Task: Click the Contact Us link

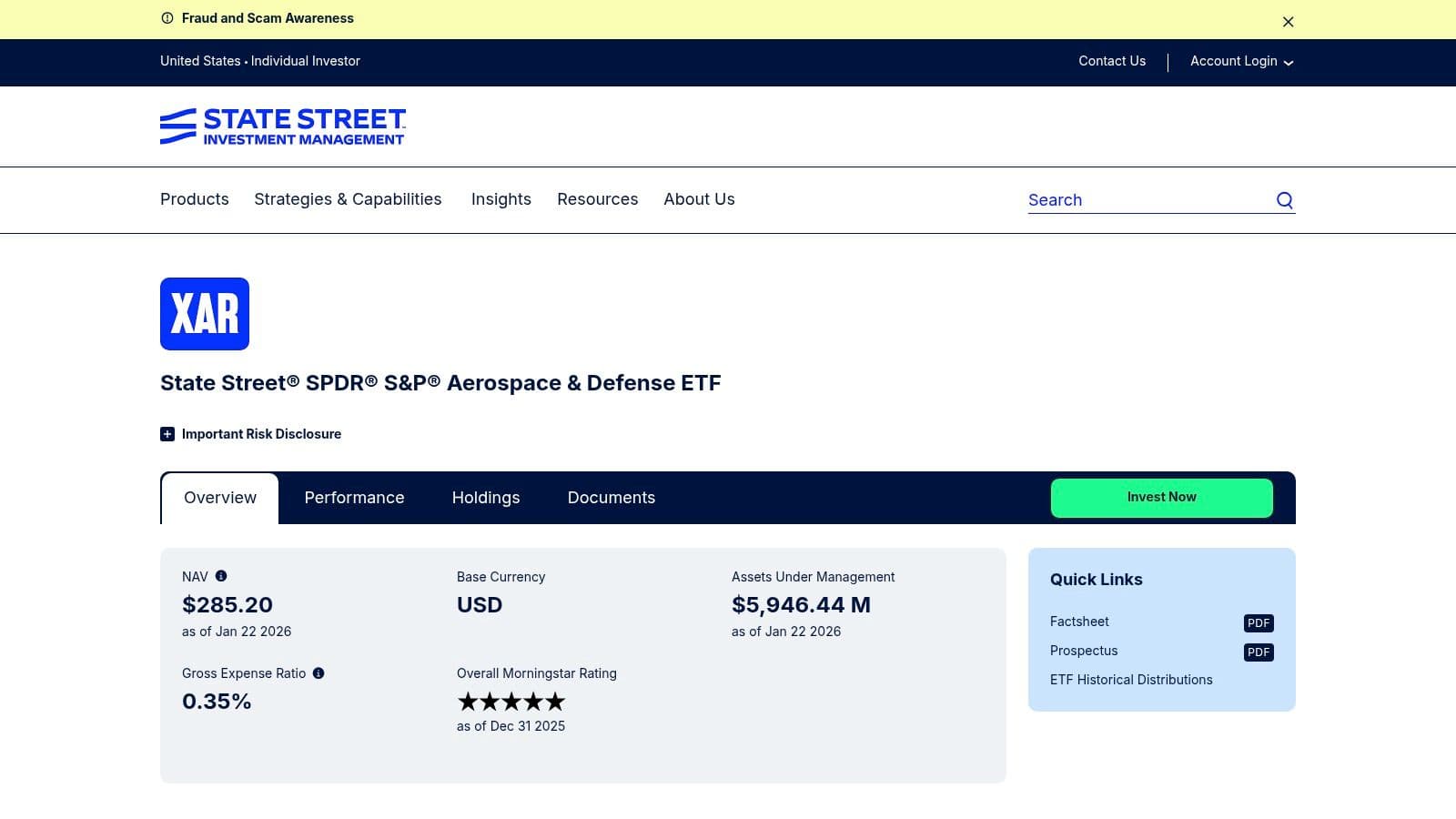Action: [x=1112, y=61]
